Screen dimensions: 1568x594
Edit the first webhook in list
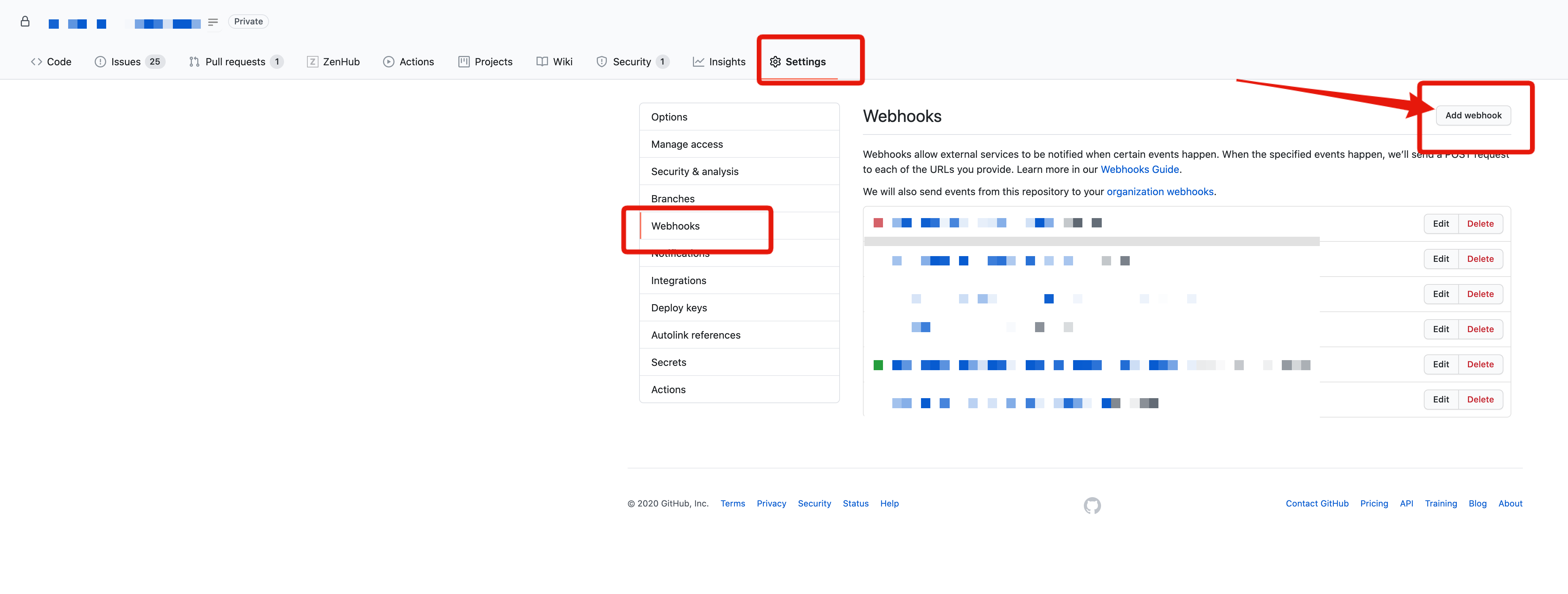tap(1440, 224)
